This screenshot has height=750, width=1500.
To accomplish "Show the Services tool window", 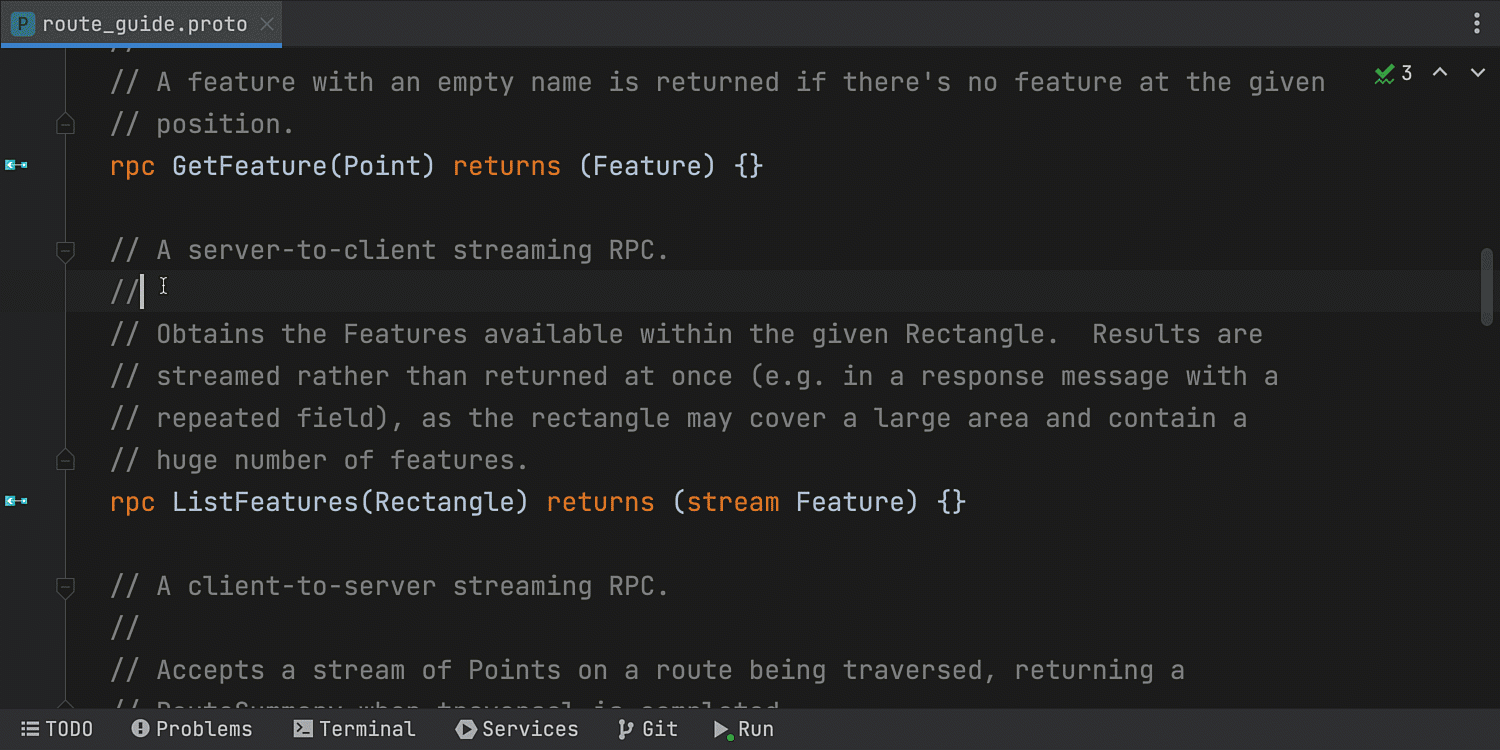I will tap(517, 730).
